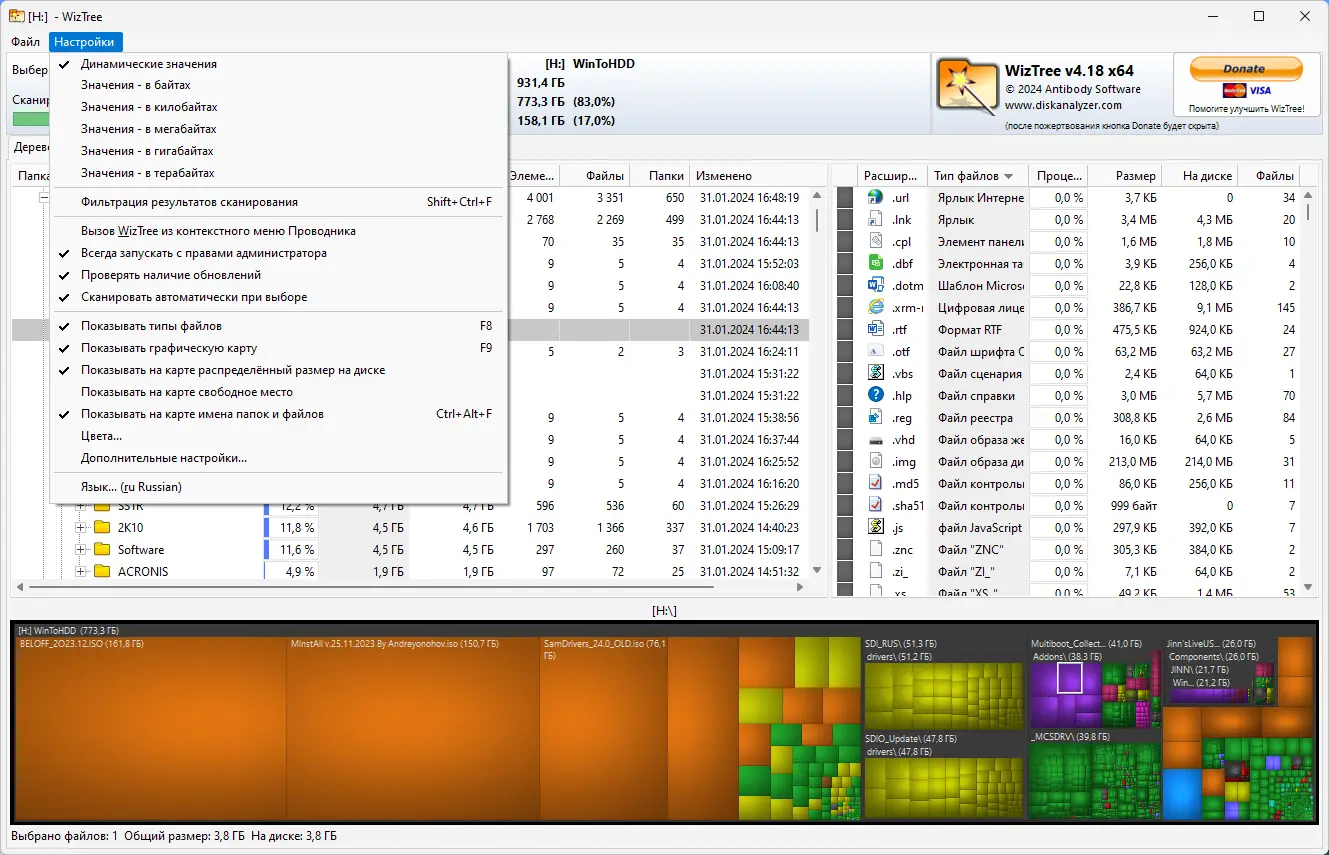Viewport: 1329px width, 855px height.
Task: Open 'Язык... (ru Russian)' selection
Action: [x=279, y=487]
